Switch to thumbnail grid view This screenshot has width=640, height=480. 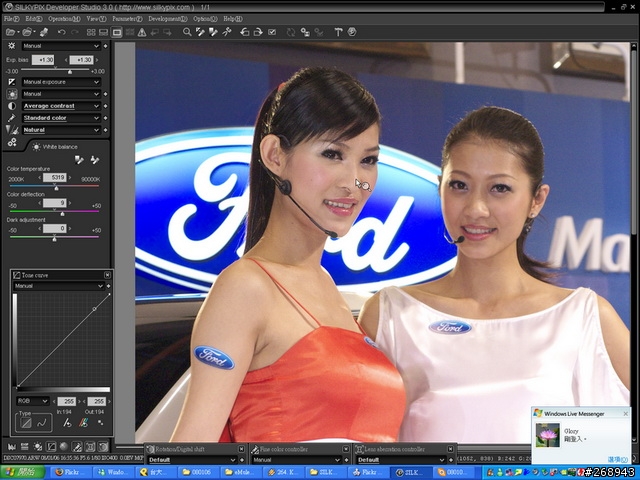click(x=91, y=32)
